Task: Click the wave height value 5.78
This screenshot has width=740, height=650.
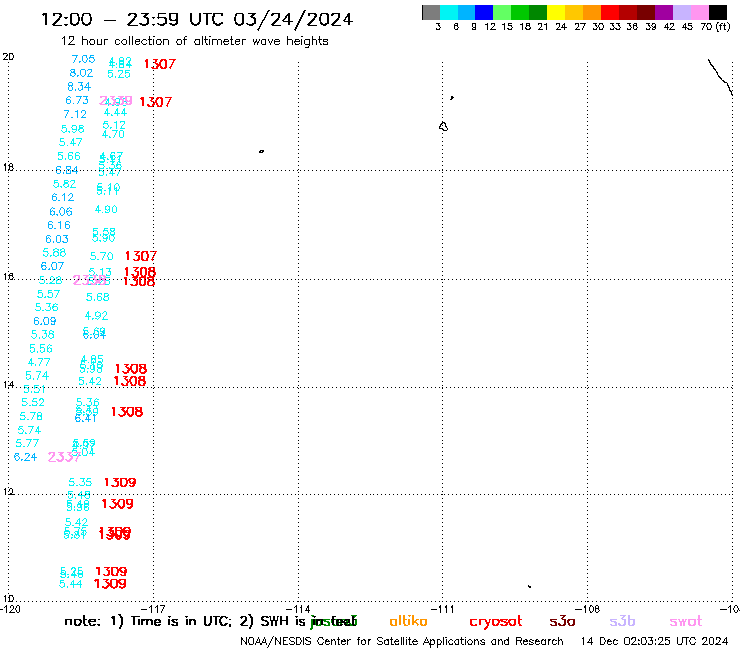Action: (31, 416)
